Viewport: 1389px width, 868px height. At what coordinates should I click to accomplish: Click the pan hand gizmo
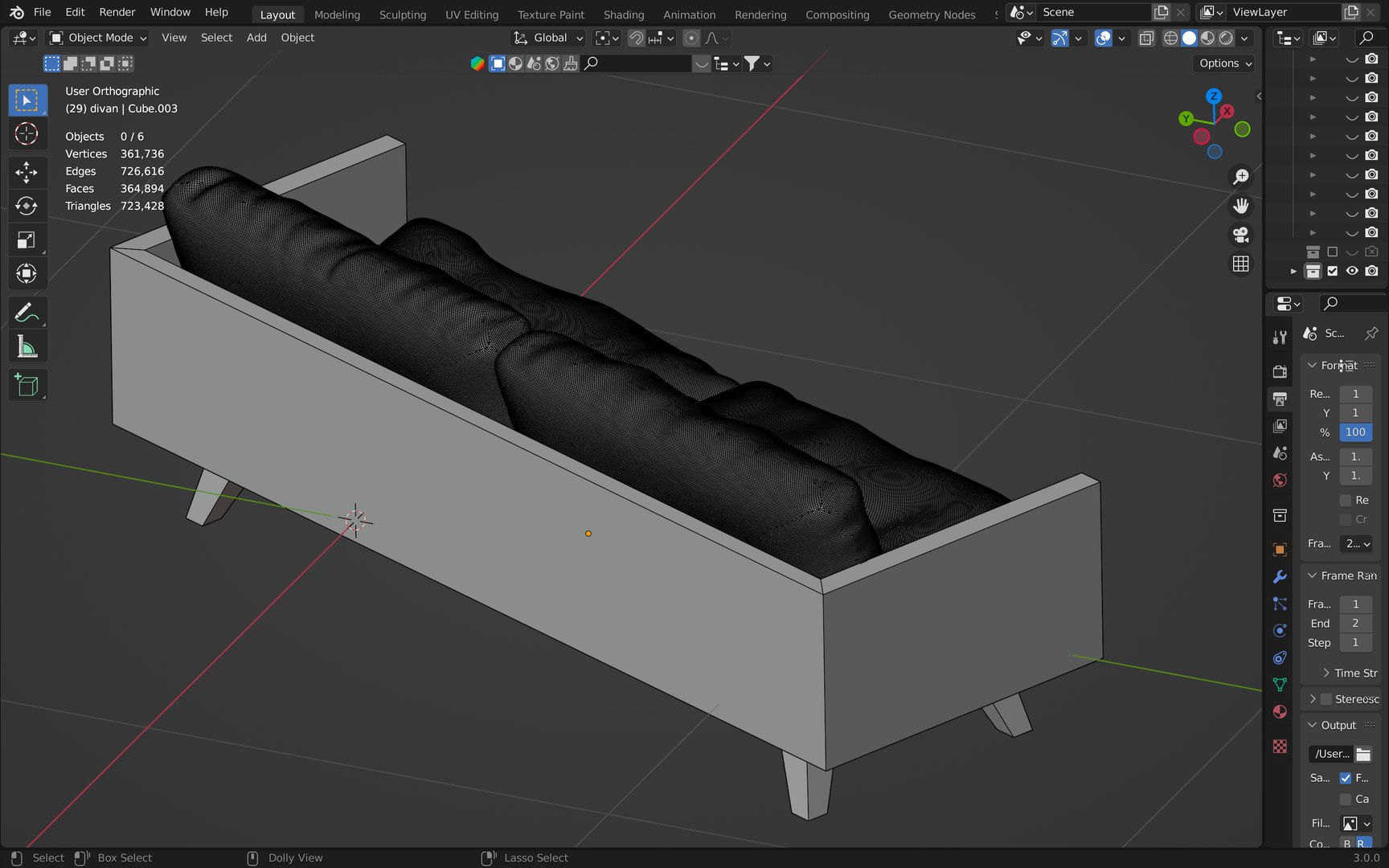1241,206
